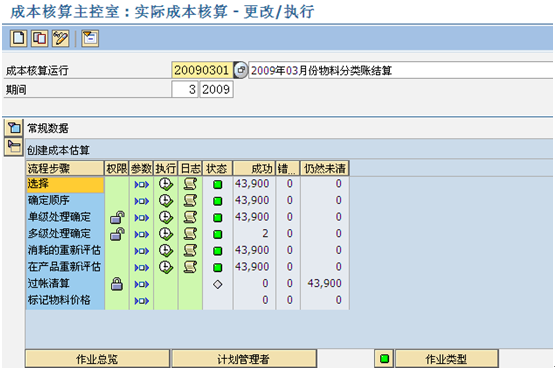
Task: Click the copy costing run toolbar icon
Action: click(x=39, y=38)
